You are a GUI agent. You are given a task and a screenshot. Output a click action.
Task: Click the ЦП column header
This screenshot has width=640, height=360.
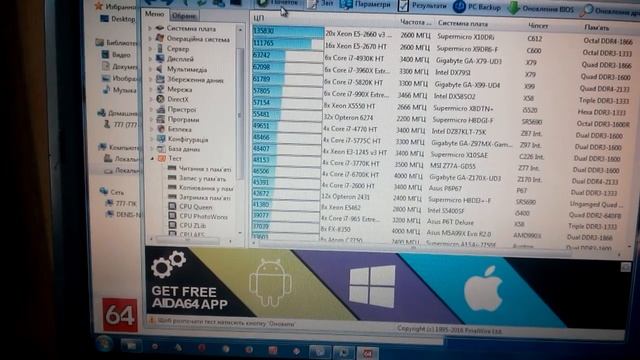pyautogui.click(x=259, y=18)
